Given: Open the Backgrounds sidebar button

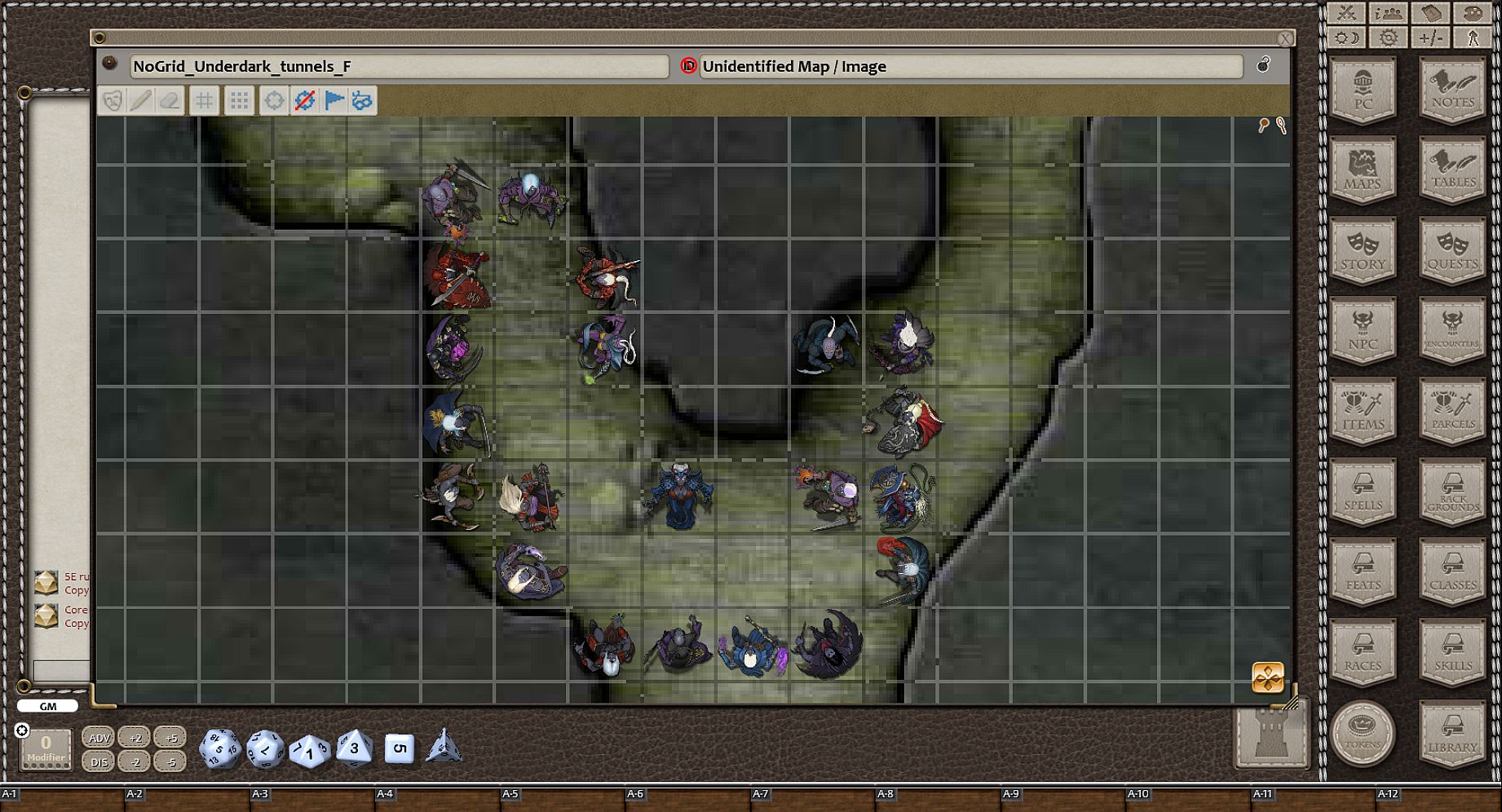Looking at the screenshot, I should [1453, 492].
